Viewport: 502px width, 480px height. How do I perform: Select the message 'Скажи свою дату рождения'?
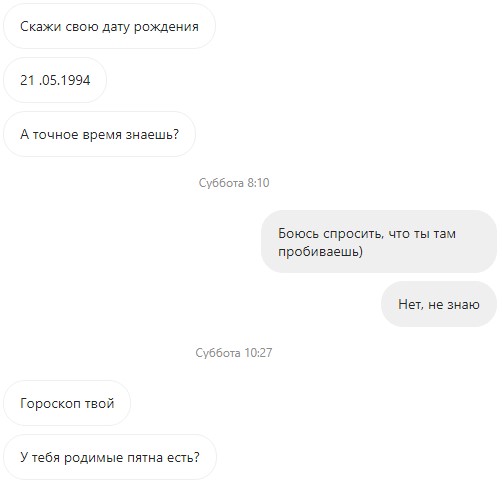(x=109, y=26)
